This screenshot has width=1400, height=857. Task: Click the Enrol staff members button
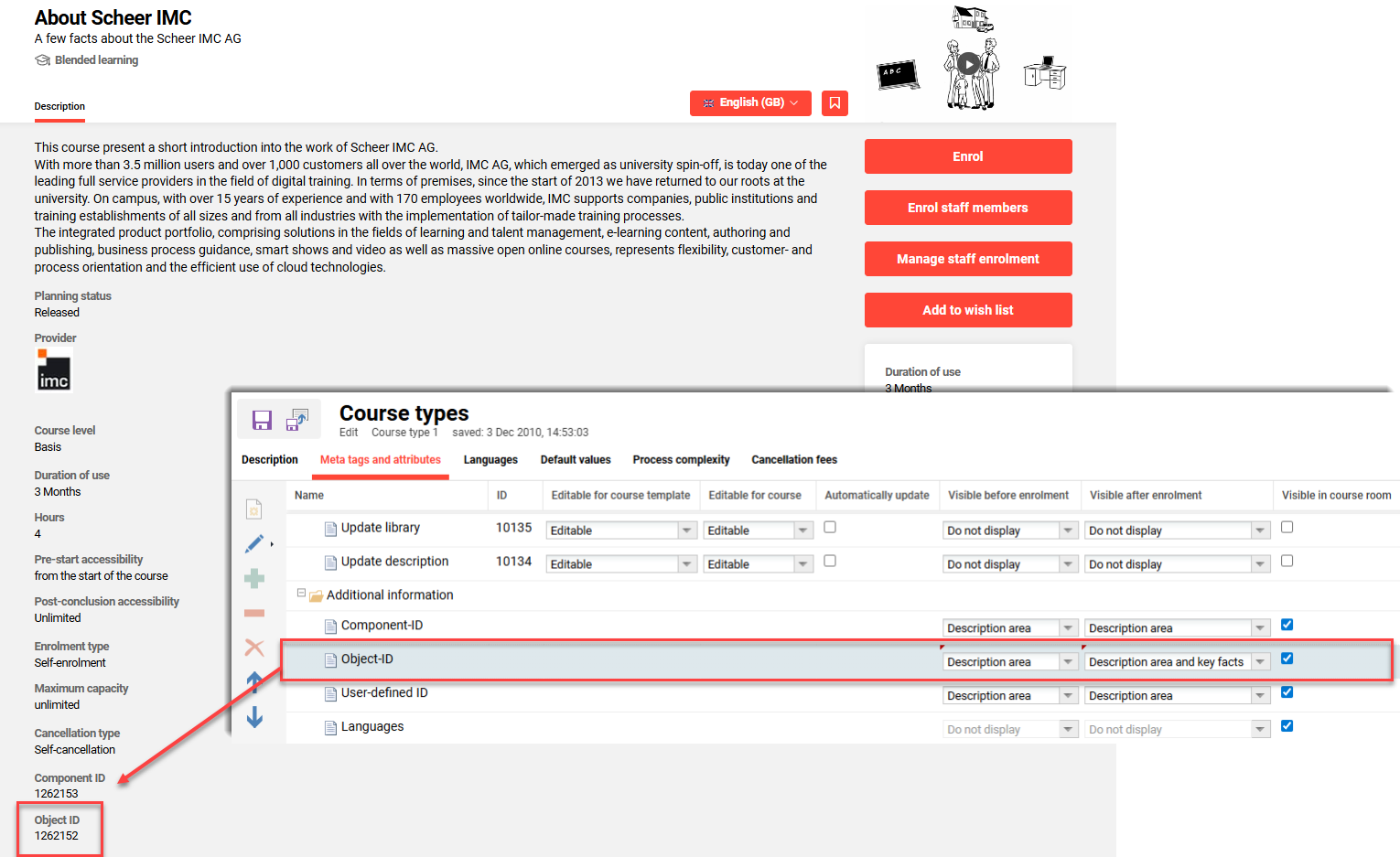[x=968, y=208]
